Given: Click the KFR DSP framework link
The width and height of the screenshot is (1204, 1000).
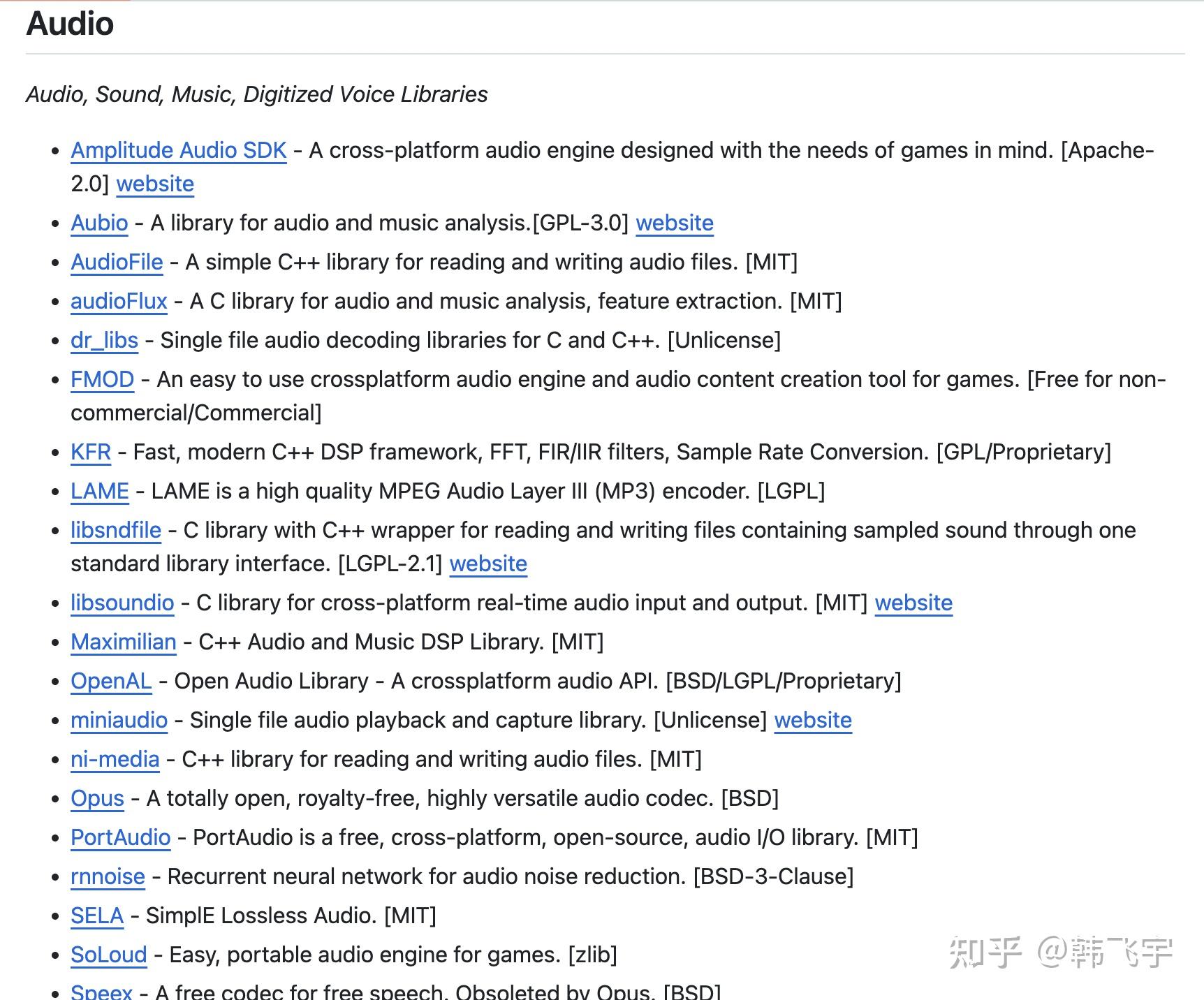Looking at the screenshot, I should [x=89, y=452].
